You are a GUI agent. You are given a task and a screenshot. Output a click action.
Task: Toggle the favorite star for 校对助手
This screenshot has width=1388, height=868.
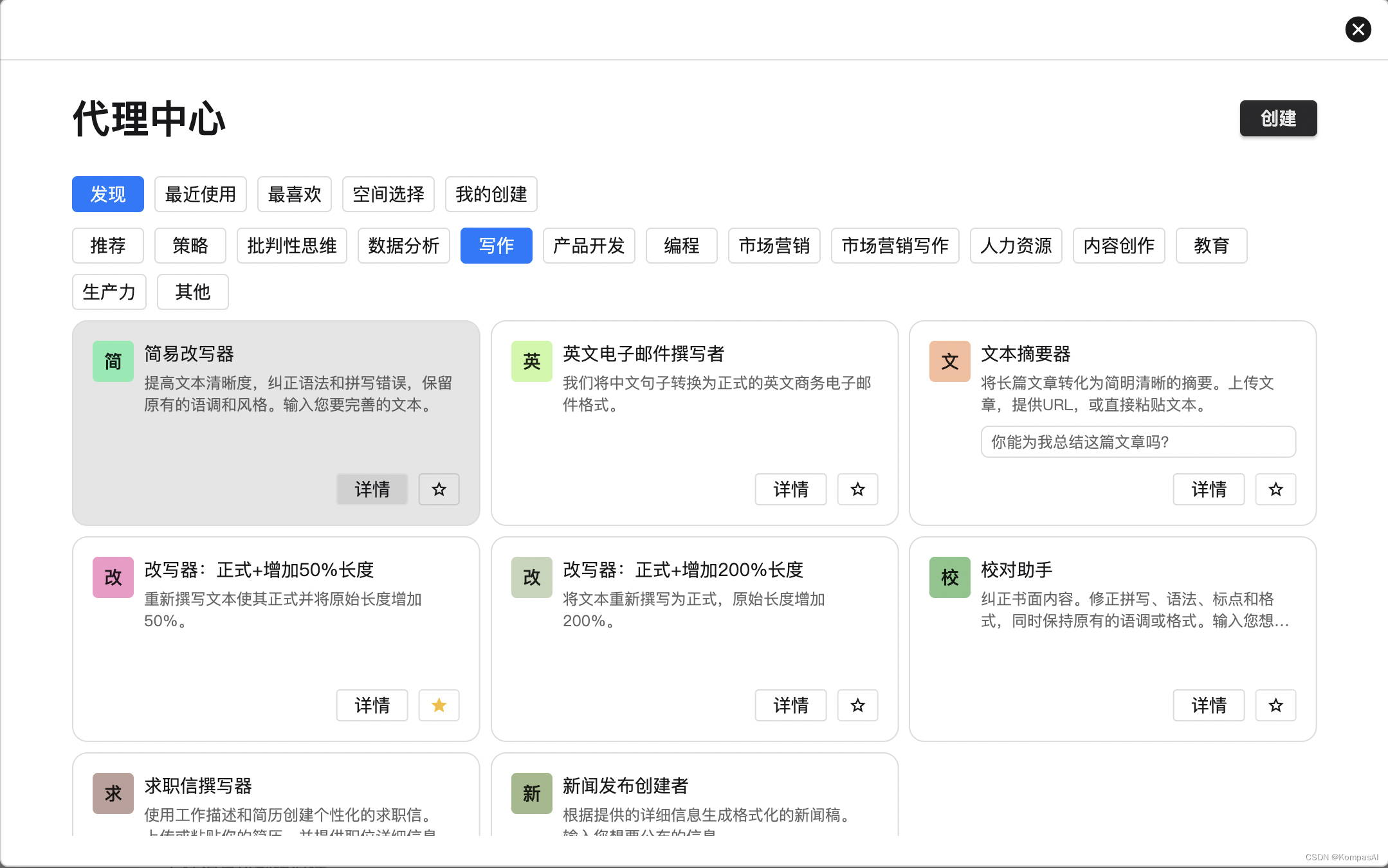point(1275,705)
